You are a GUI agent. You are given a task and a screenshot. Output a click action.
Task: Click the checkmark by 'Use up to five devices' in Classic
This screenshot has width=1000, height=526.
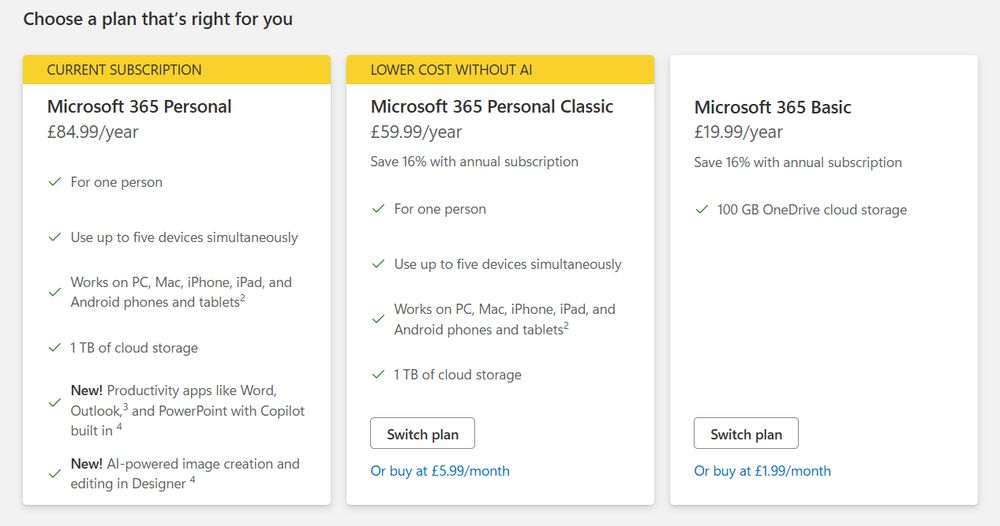tap(378, 263)
